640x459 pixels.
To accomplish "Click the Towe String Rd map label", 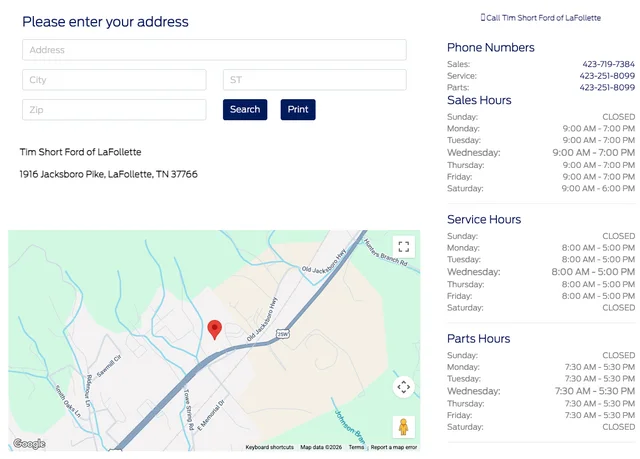I will (188, 409).
